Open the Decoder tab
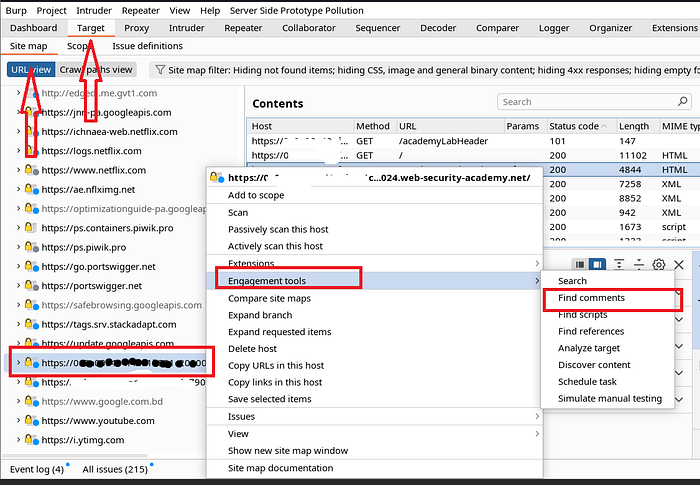 438,28
